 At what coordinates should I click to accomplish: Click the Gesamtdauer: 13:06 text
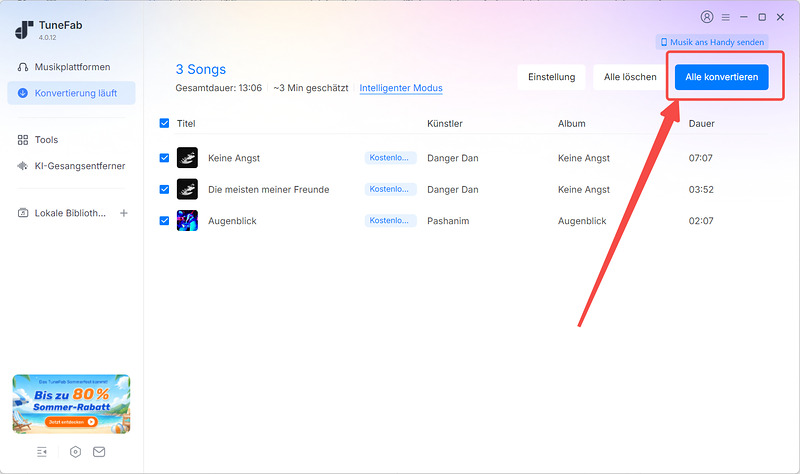[218, 88]
